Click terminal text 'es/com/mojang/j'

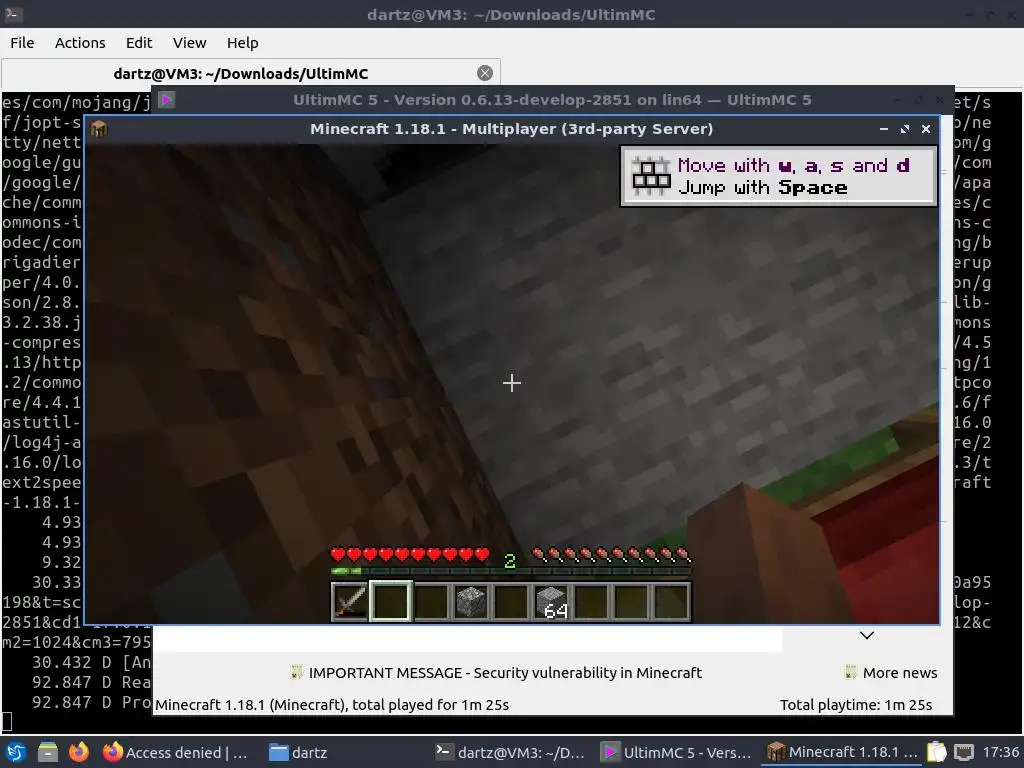point(76,103)
